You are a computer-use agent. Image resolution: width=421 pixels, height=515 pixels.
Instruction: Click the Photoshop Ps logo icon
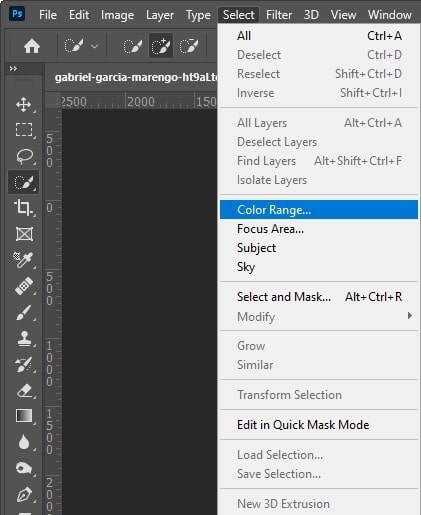(17, 14)
